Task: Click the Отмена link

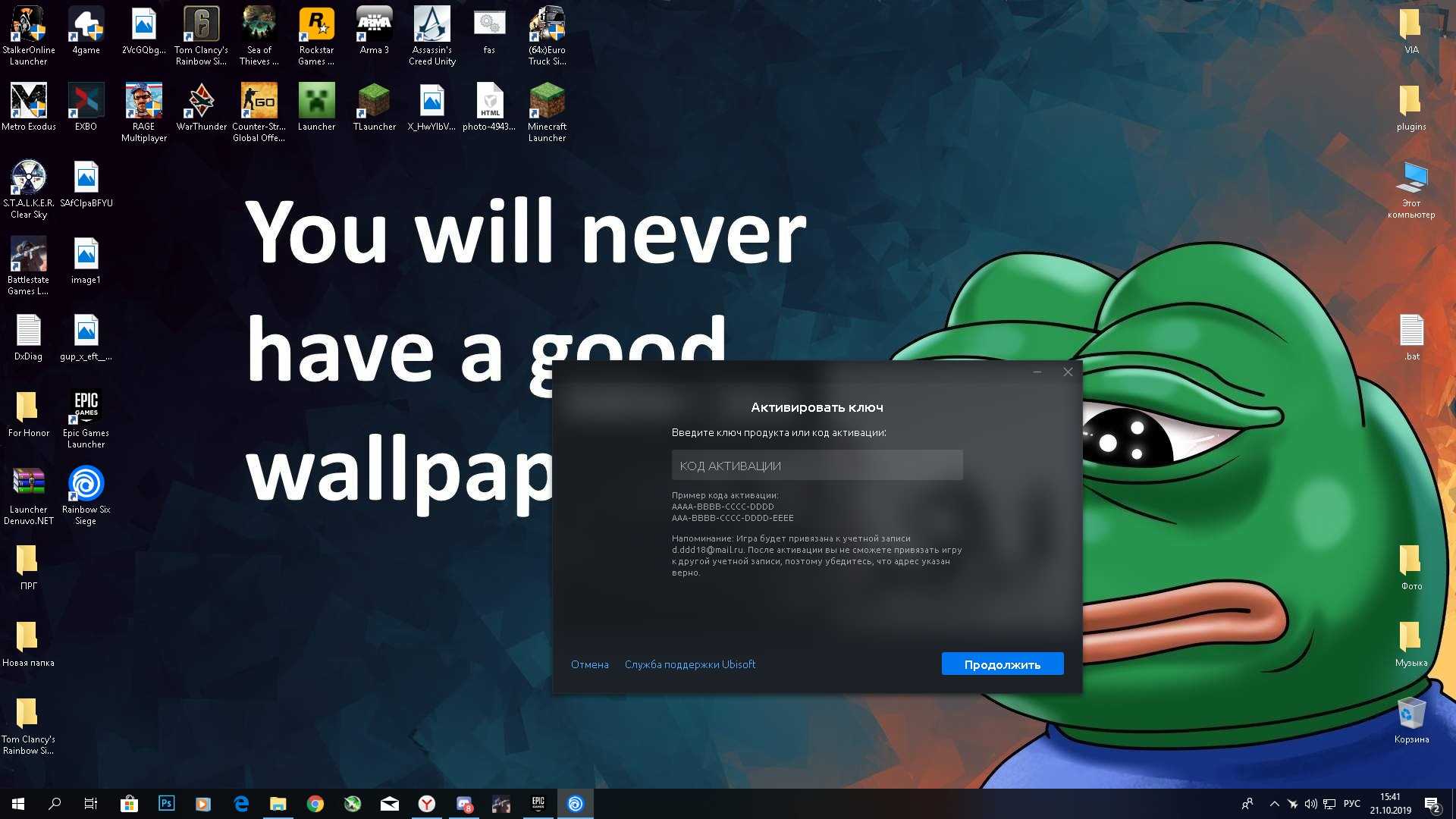Action: (x=589, y=664)
